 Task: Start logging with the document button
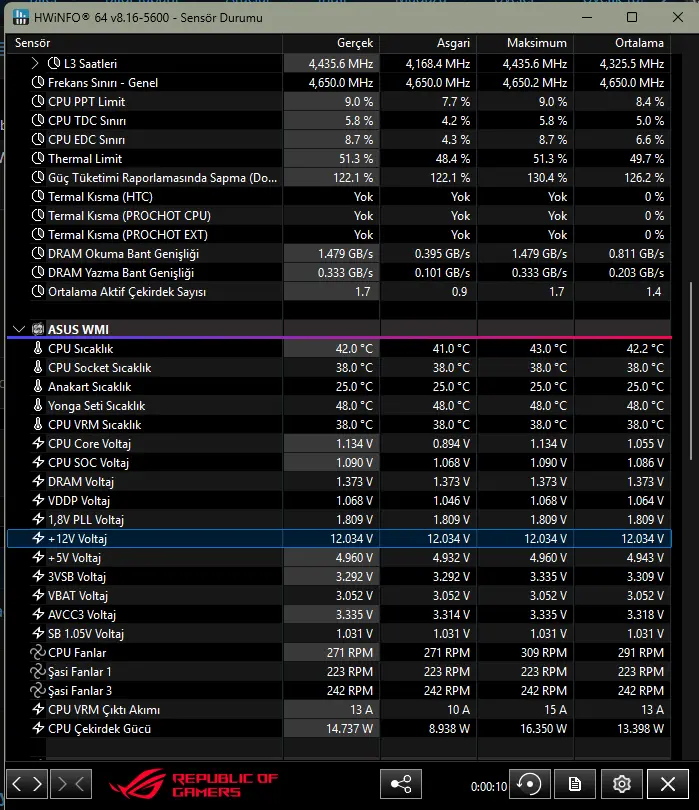click(574, 784)
